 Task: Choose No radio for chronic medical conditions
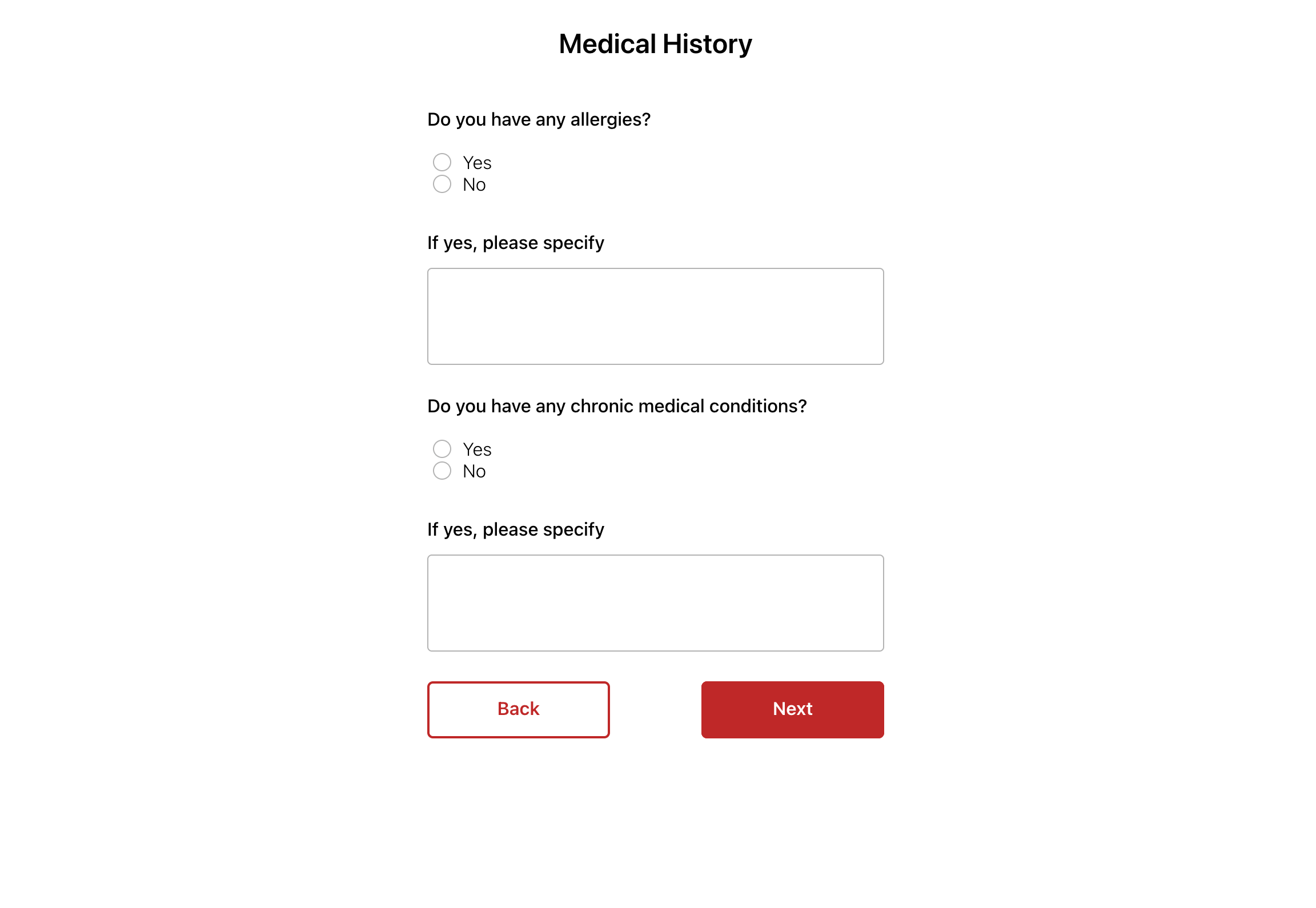[442, 471]
